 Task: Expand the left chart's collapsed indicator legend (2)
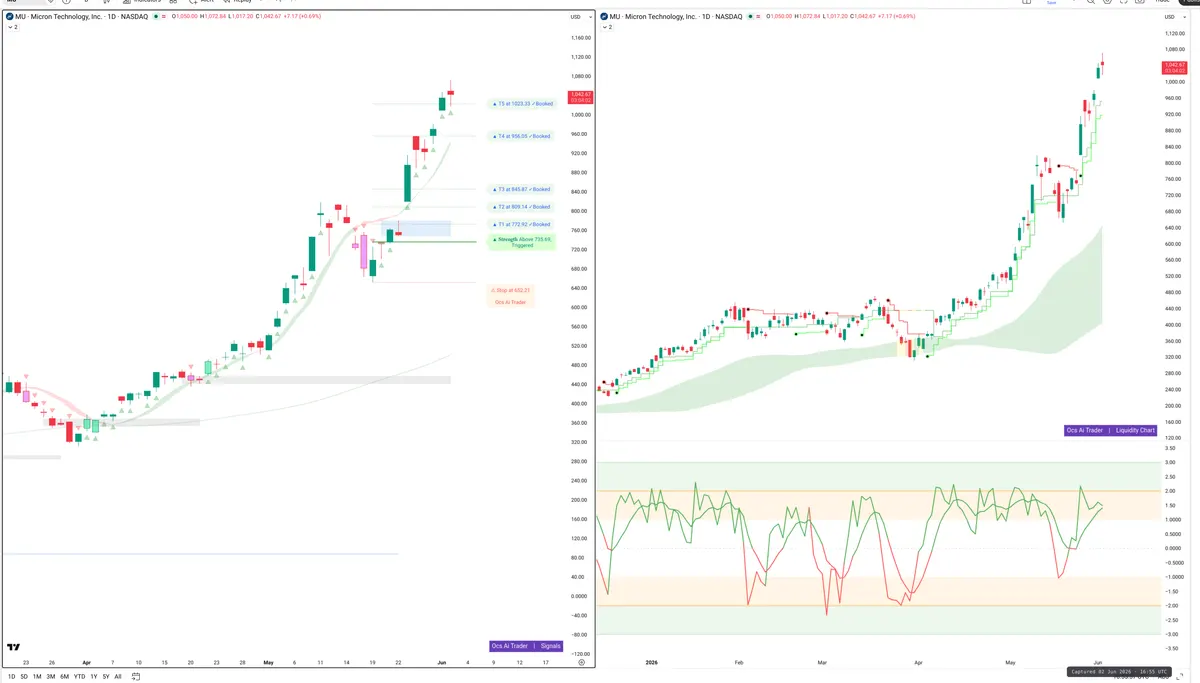tap(13, 27)
